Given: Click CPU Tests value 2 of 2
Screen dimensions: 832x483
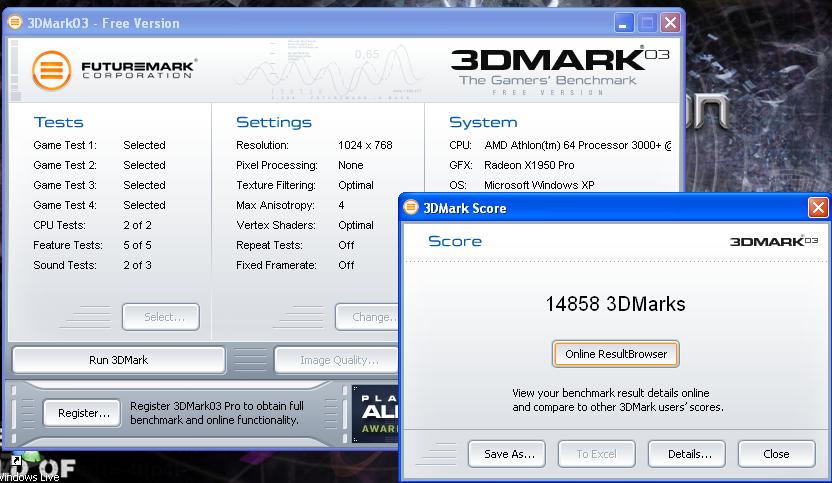Looking at the screenshot, I should (137, 225).
